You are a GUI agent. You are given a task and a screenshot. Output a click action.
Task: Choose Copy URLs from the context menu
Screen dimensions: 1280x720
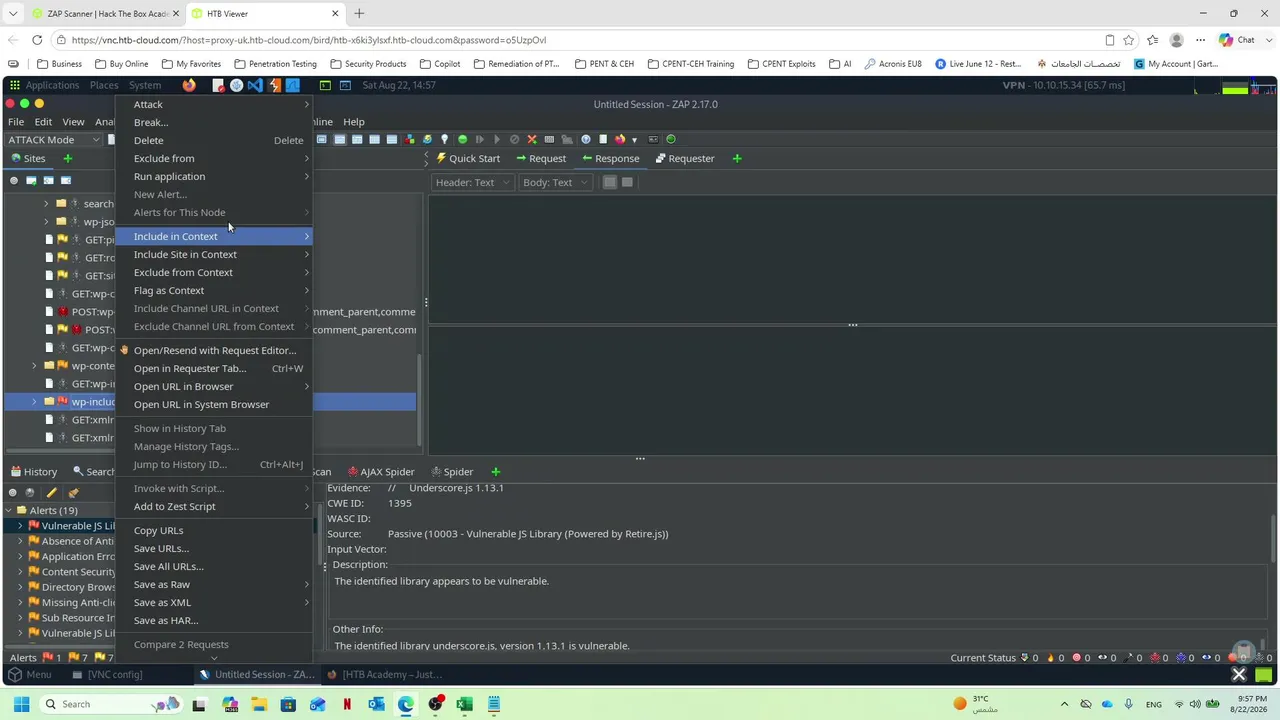214,530
